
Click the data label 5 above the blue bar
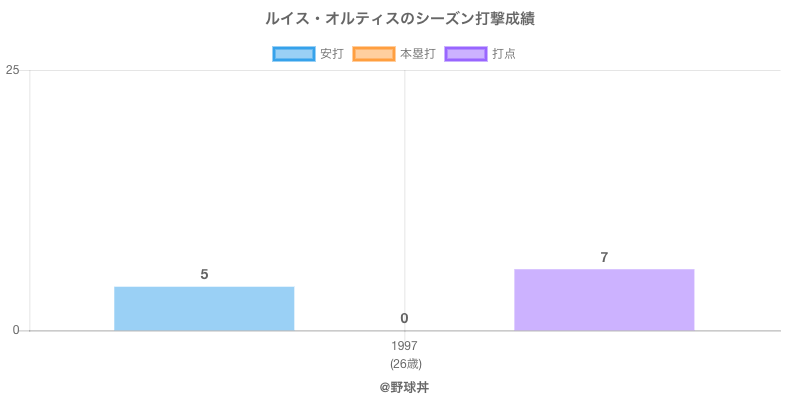click(204, 274)
